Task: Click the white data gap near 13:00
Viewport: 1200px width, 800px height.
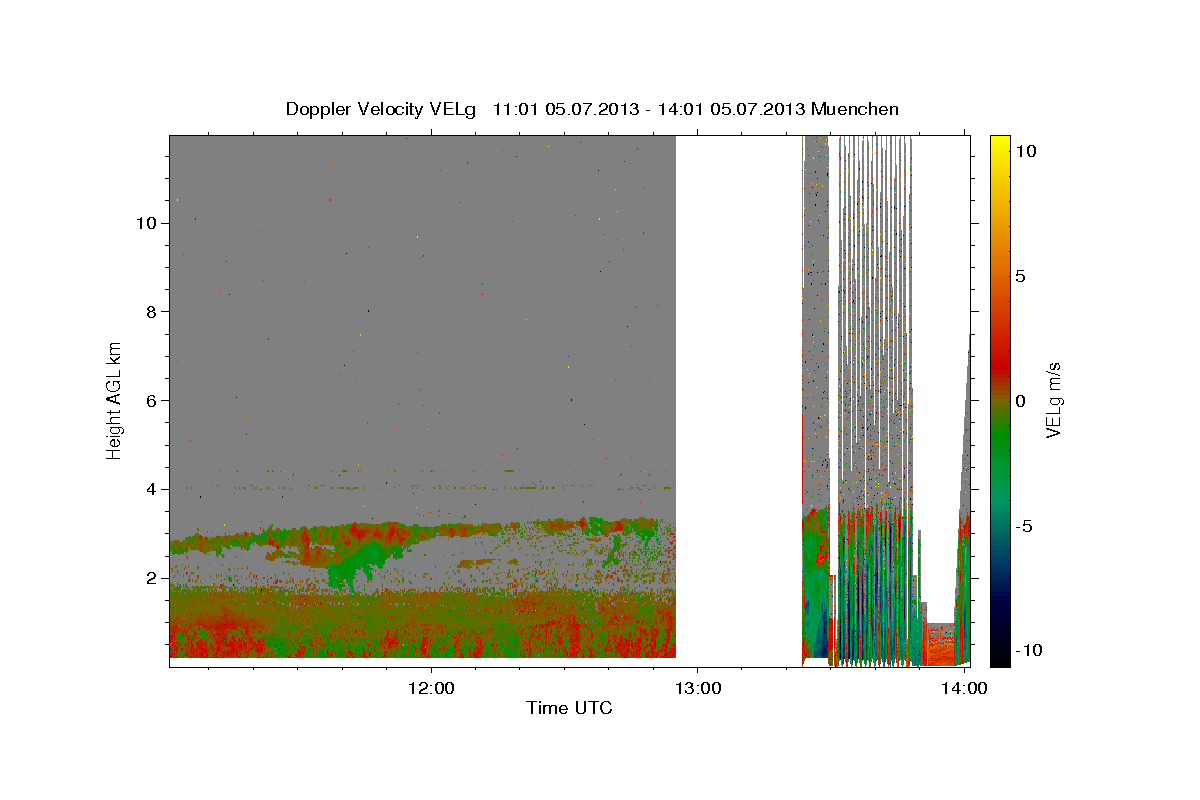Action: point(739,400)
